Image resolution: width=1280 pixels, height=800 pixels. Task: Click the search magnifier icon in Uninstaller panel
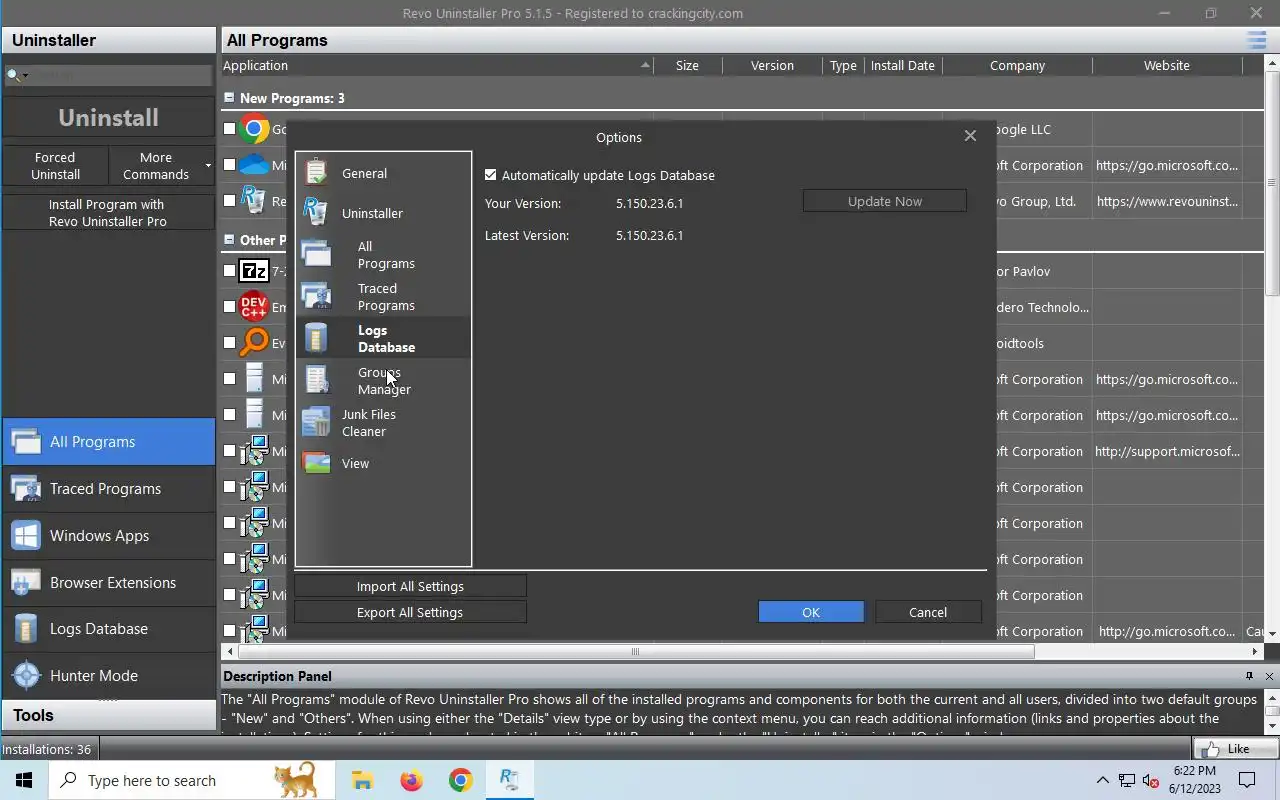[13, 75]
